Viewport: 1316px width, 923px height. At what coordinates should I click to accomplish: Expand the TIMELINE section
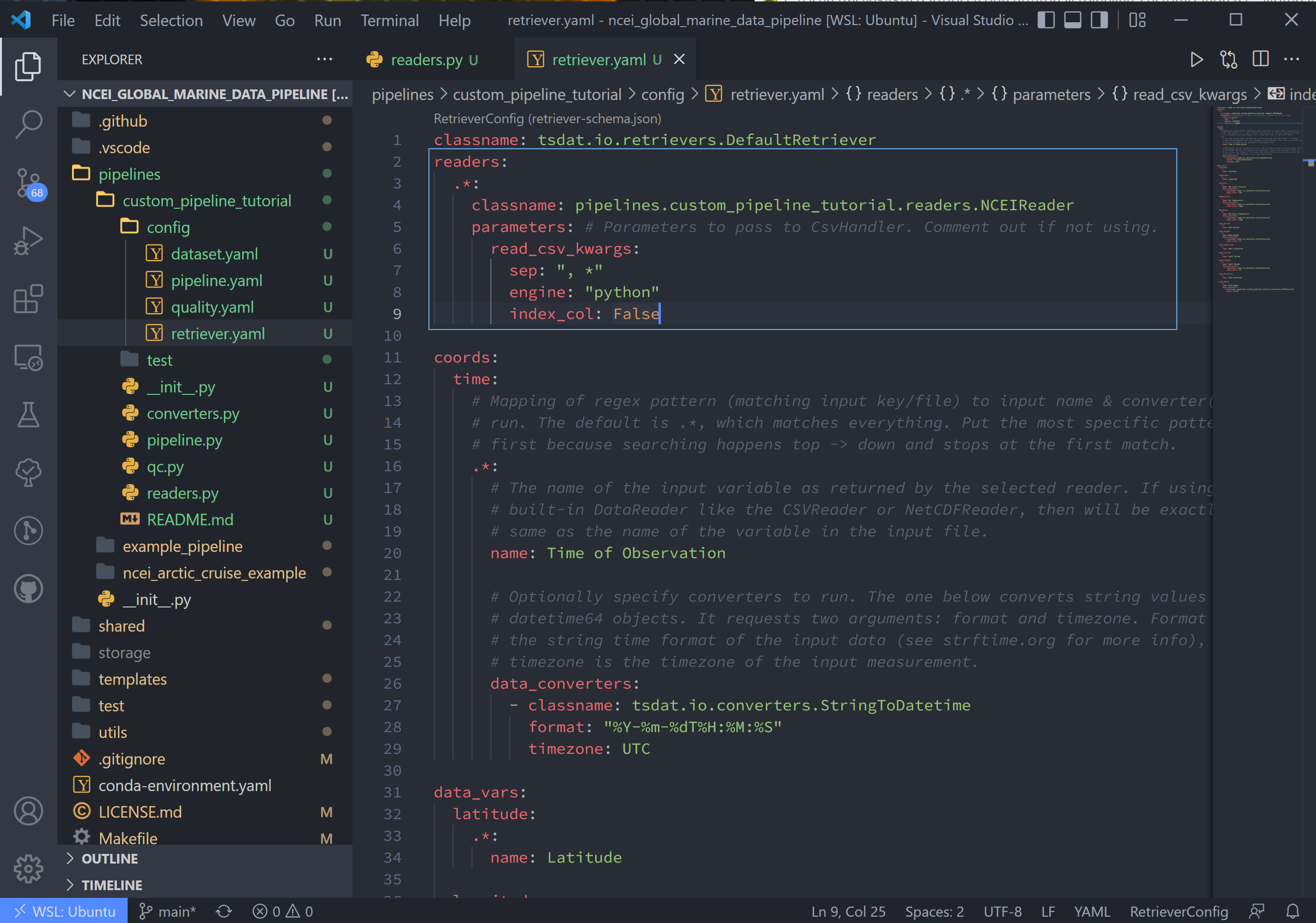[205, 885]
